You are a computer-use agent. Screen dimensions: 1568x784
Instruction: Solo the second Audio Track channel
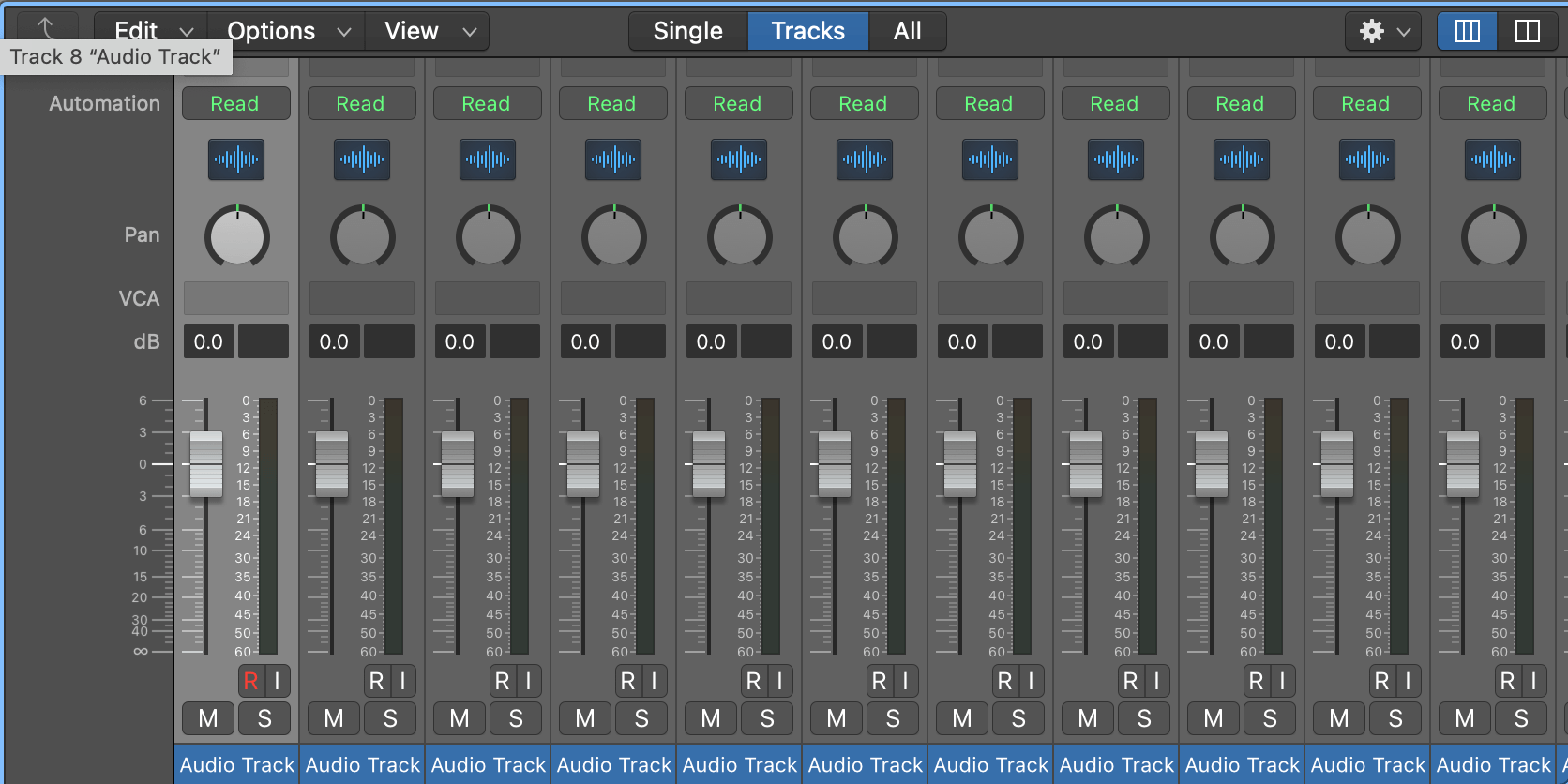pos(390,718)
